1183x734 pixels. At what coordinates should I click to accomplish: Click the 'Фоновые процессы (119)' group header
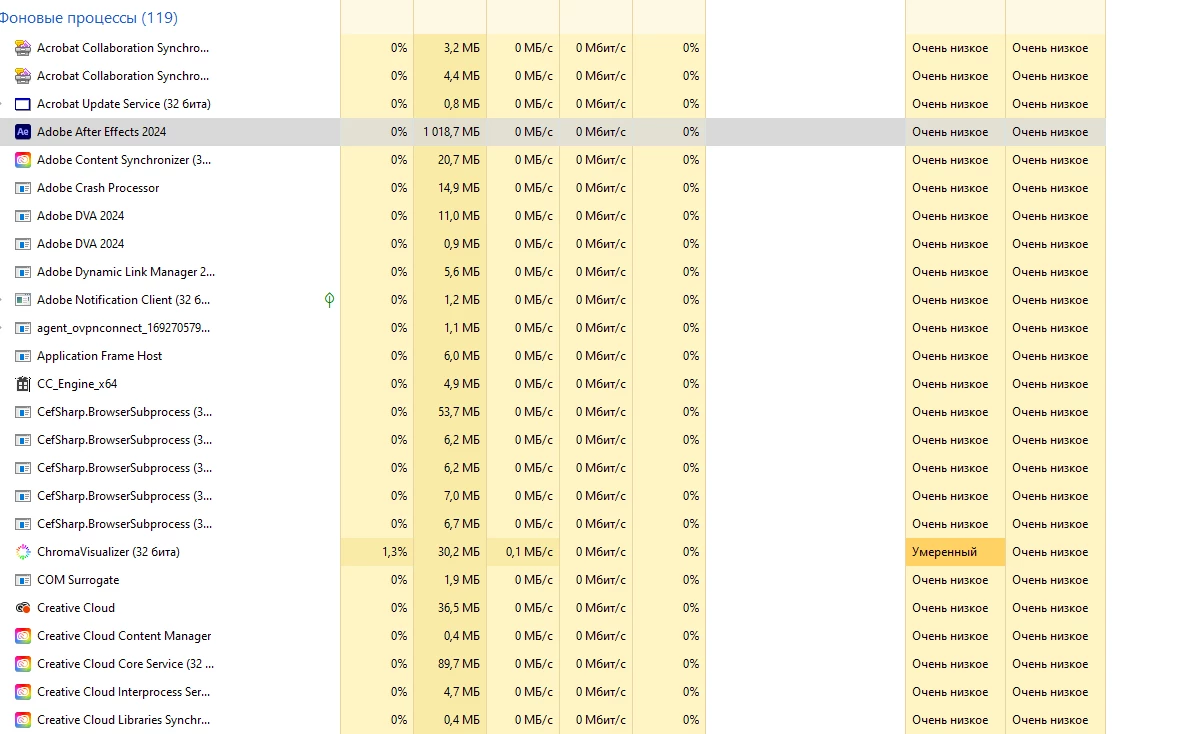(x=88, y=17)
